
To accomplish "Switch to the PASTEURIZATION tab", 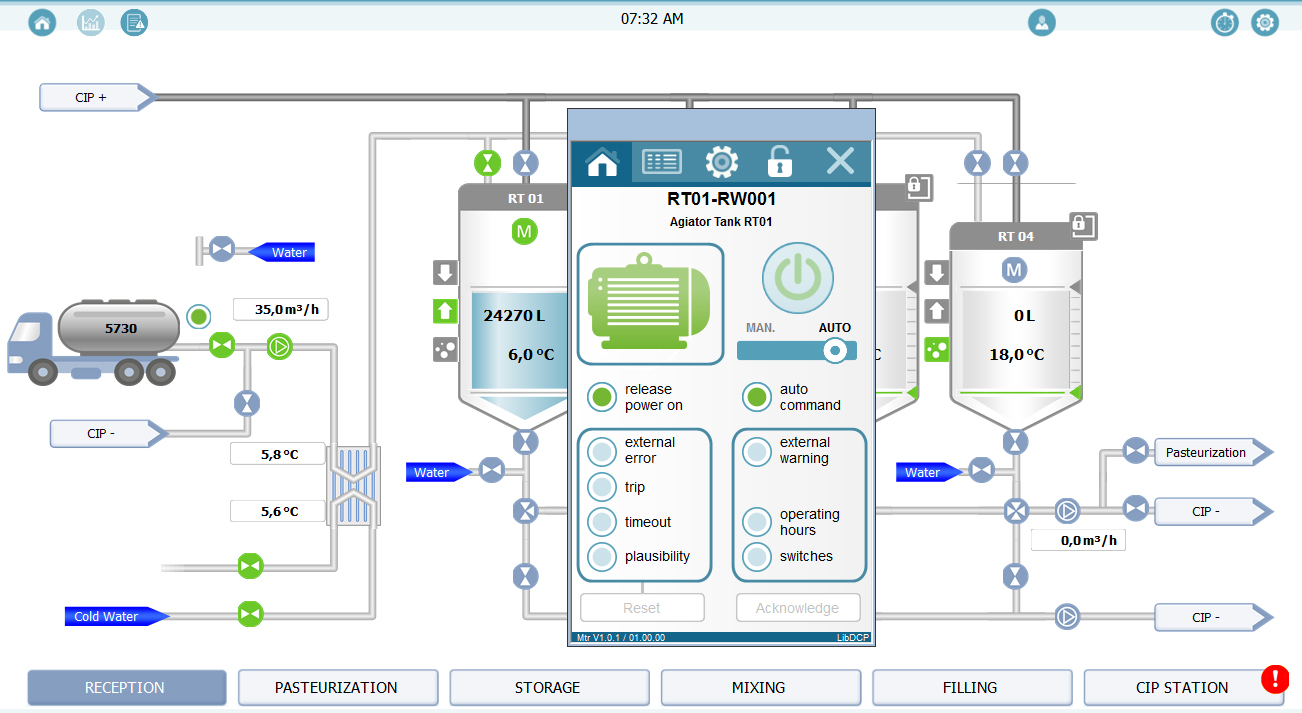I will (337, 688).
